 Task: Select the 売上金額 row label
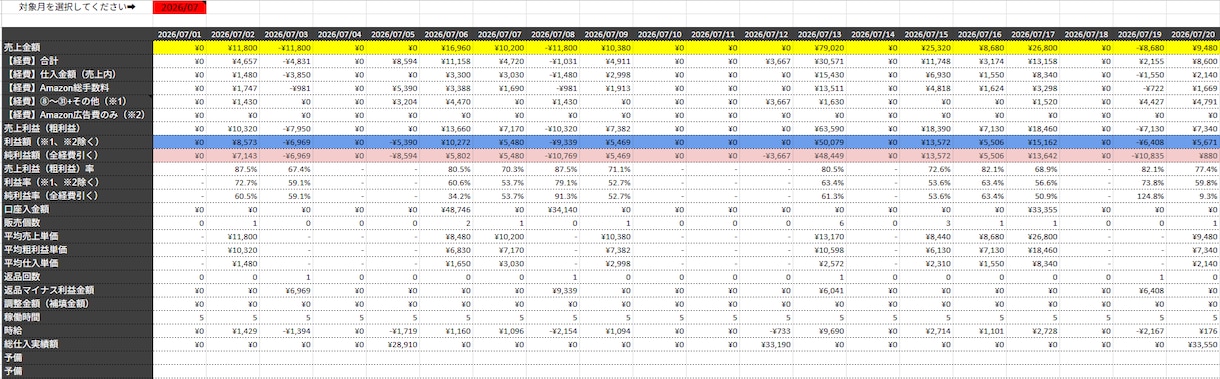point(77,47)
